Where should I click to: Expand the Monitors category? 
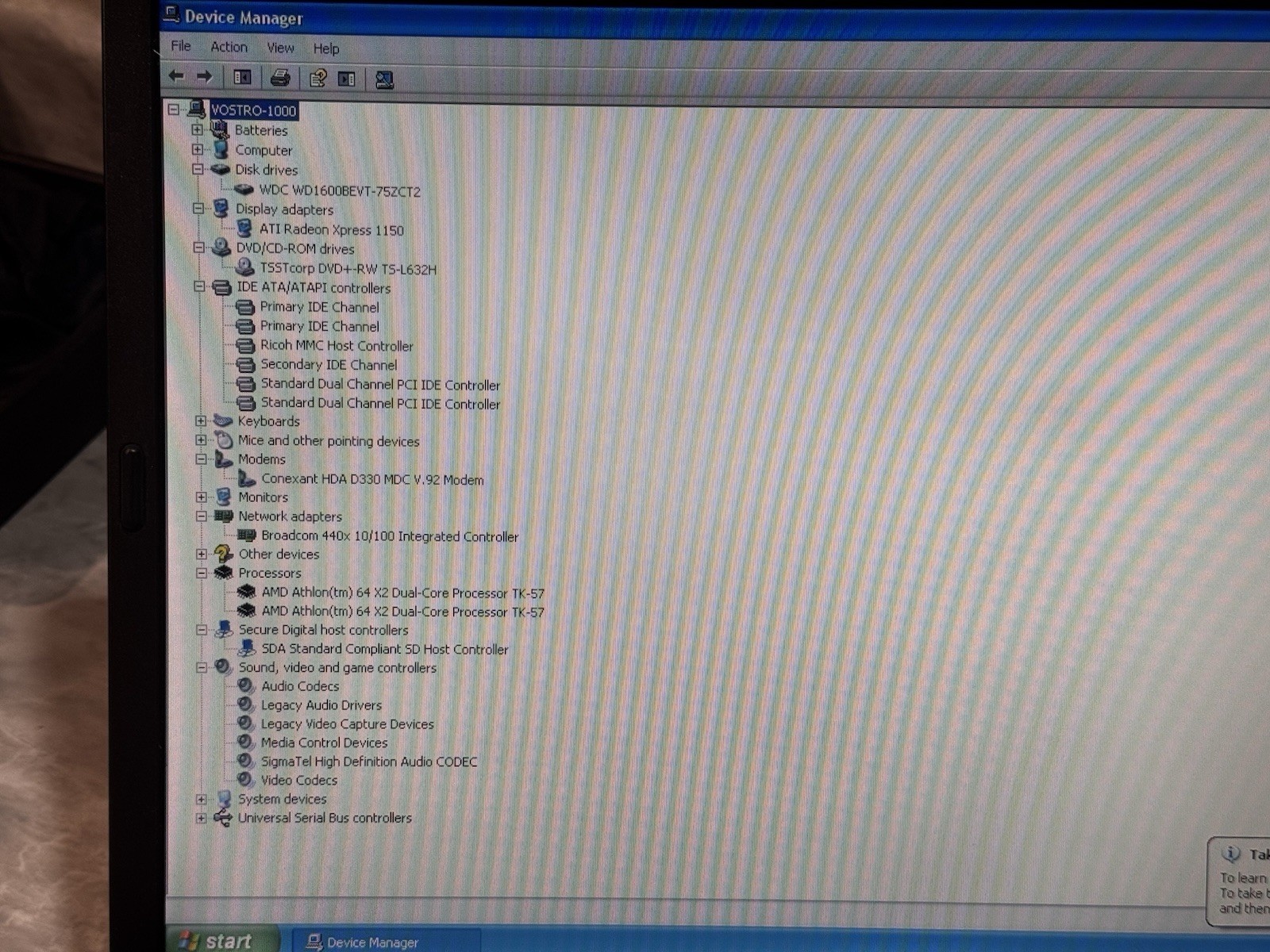[202, 497]
